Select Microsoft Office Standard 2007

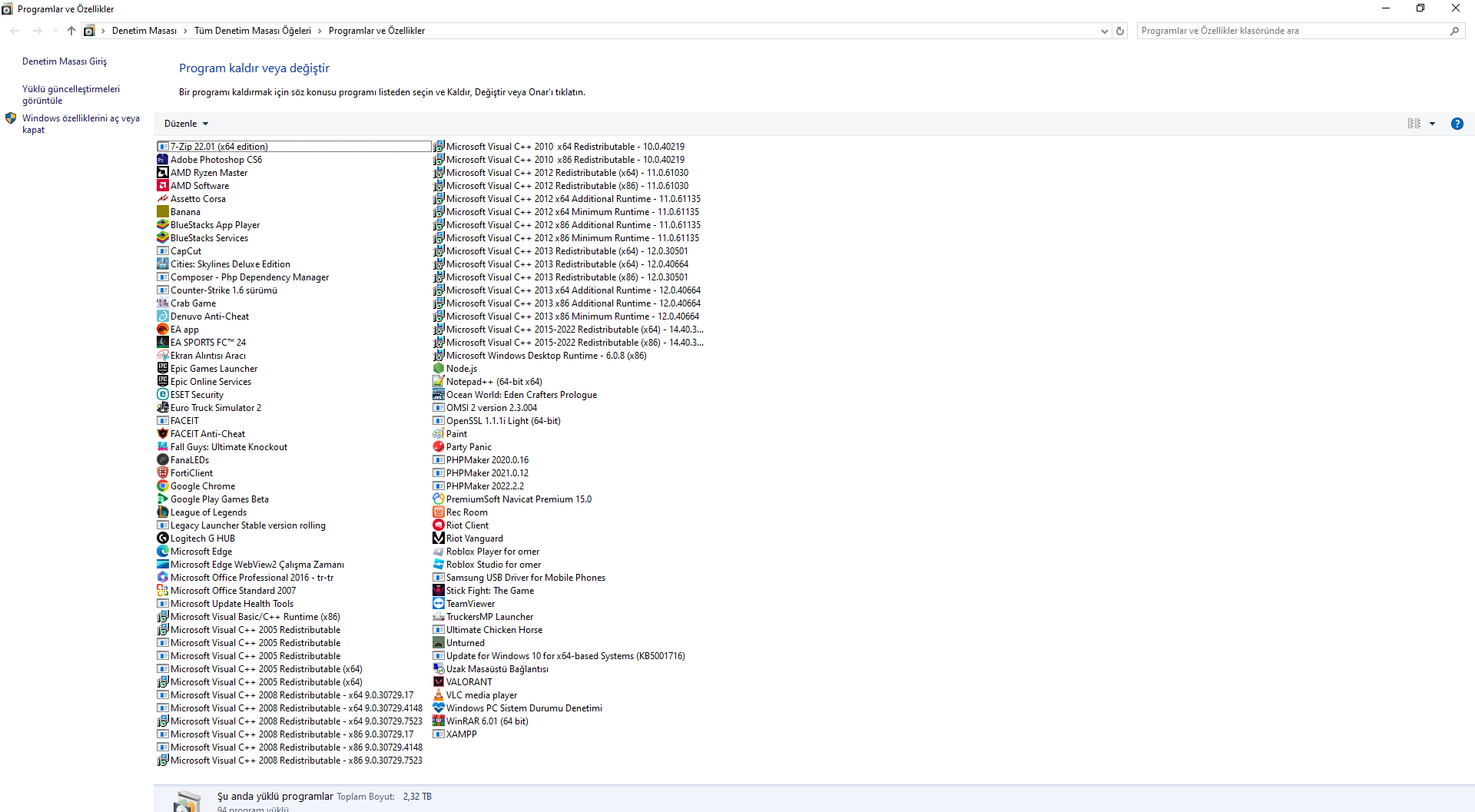[227, 591]
